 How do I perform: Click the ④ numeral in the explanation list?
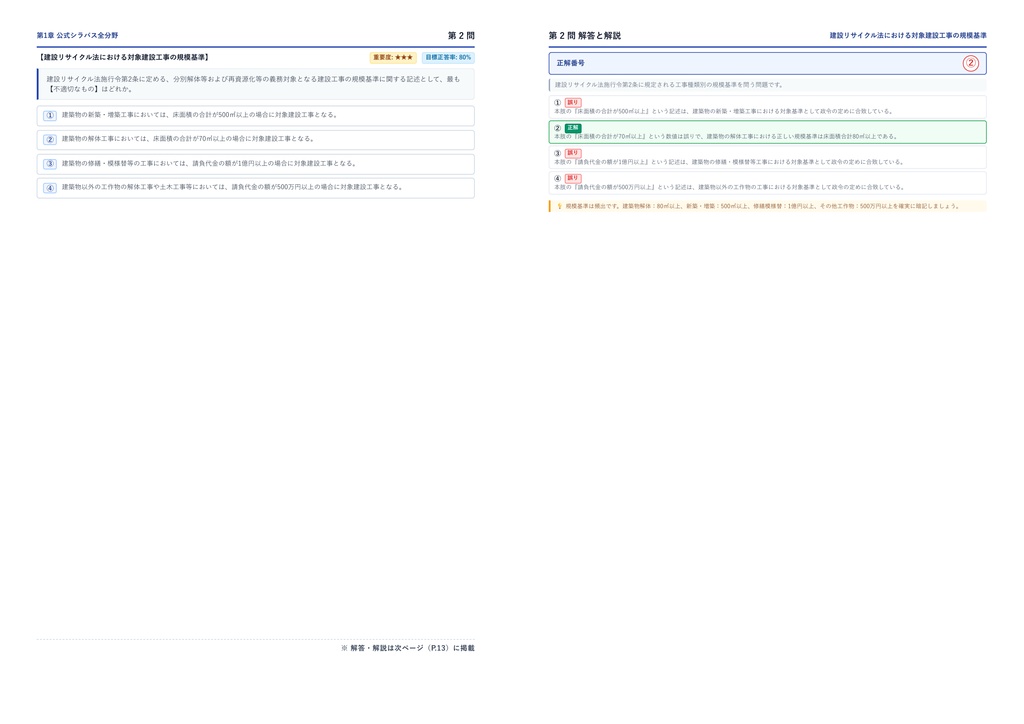557,179
